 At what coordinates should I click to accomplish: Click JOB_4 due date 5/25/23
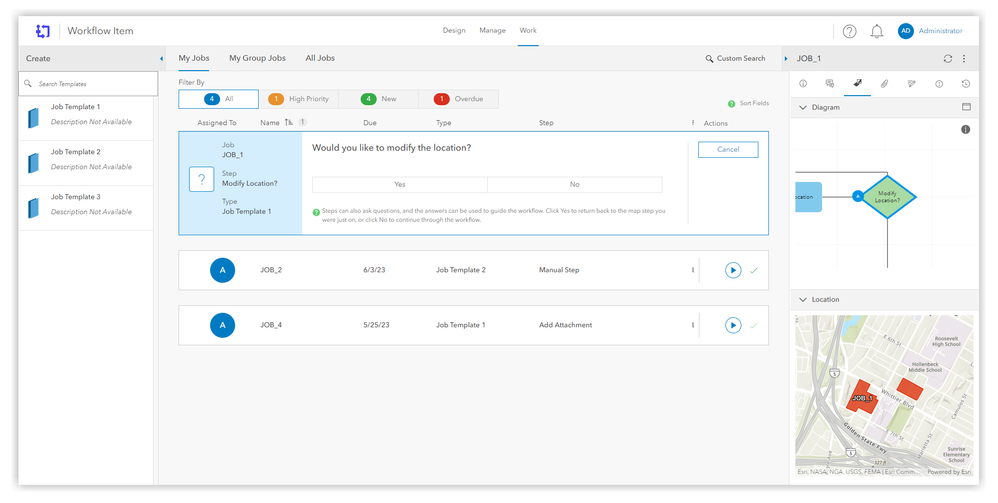click(x=376, y=325)
